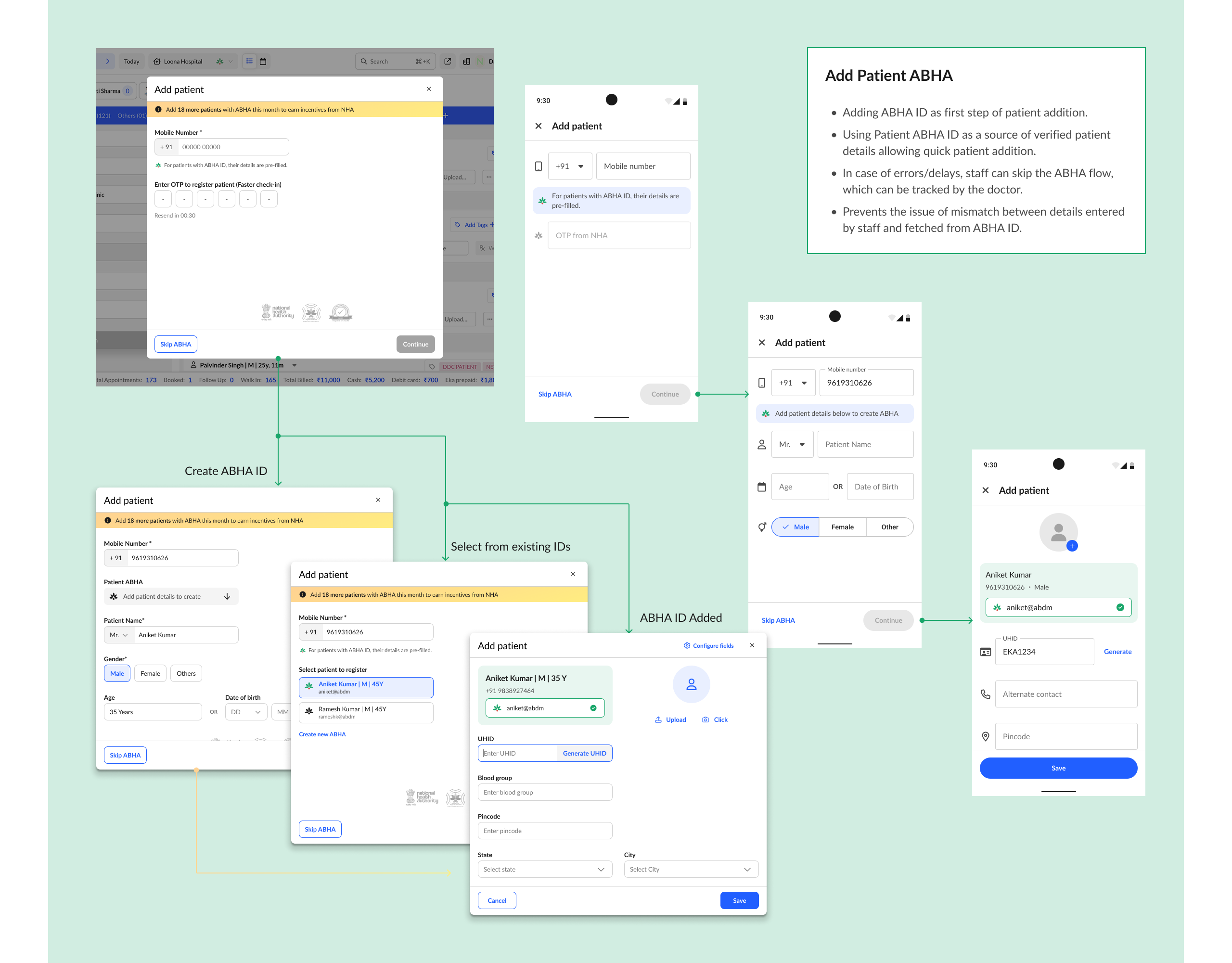Image resolution: width=1232 pixels, height=963 pixels.
Task: Tap the blue plus on mobile avatar
Action: [x=1072, y=546]
